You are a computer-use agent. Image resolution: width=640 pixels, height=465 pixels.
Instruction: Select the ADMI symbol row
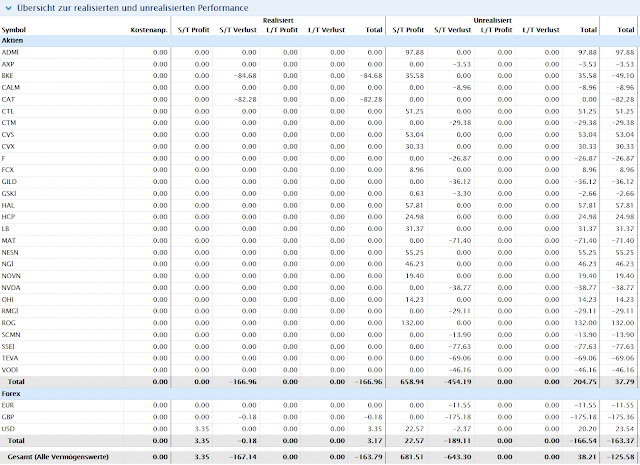[x=320, y=52]
